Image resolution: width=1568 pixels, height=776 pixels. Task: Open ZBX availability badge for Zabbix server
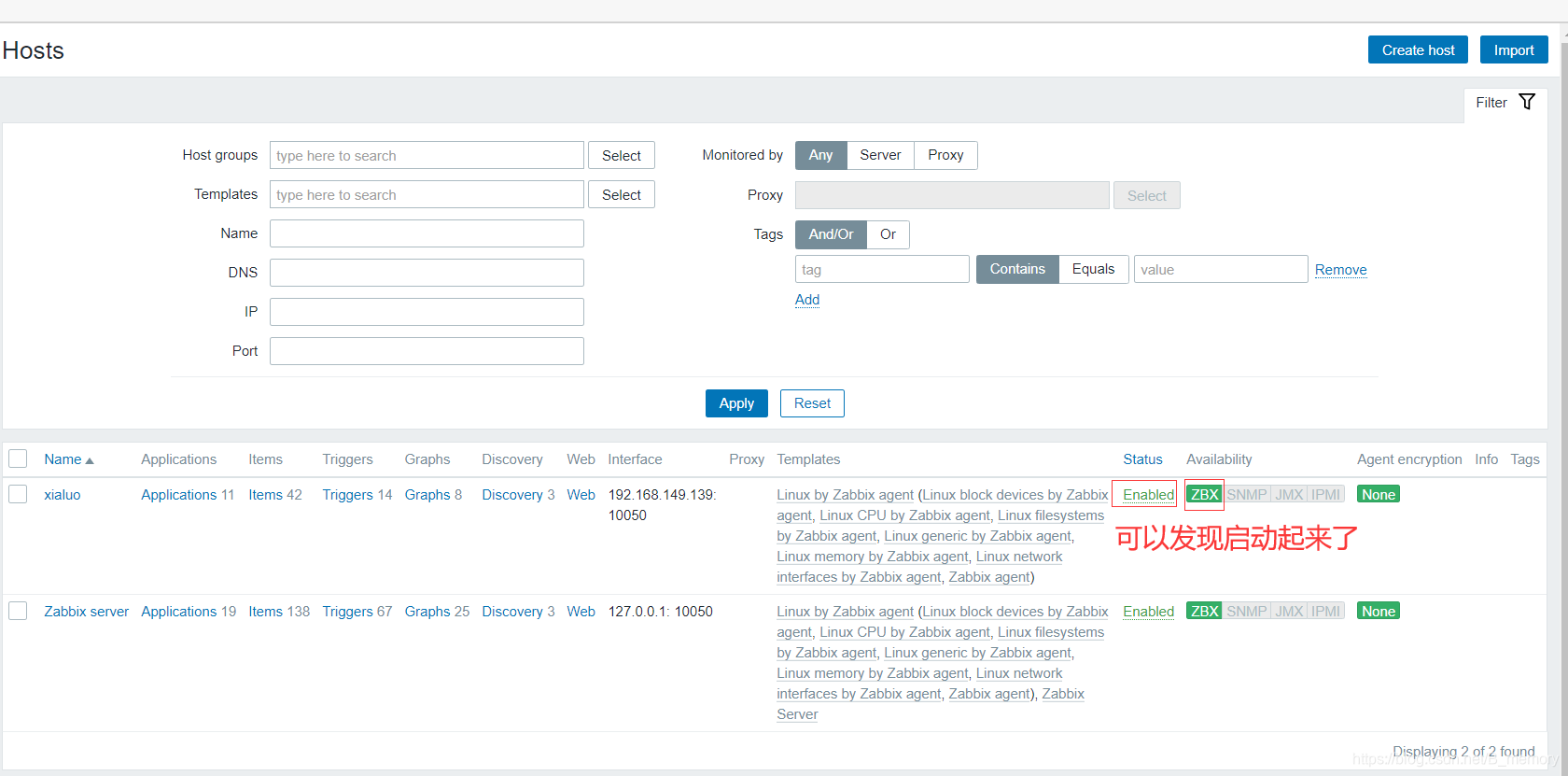[1204, 611]
